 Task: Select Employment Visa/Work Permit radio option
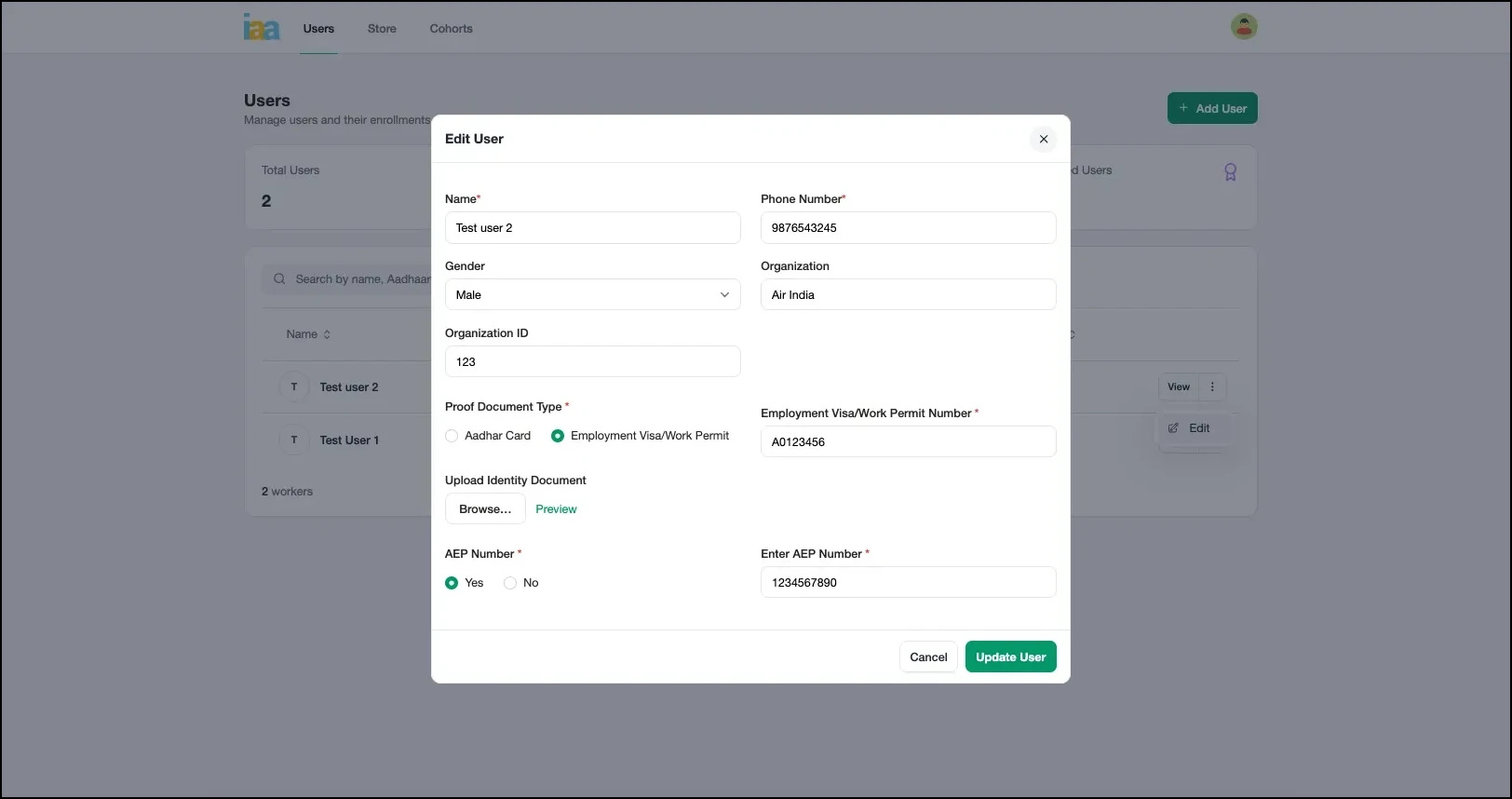[558, 436]
